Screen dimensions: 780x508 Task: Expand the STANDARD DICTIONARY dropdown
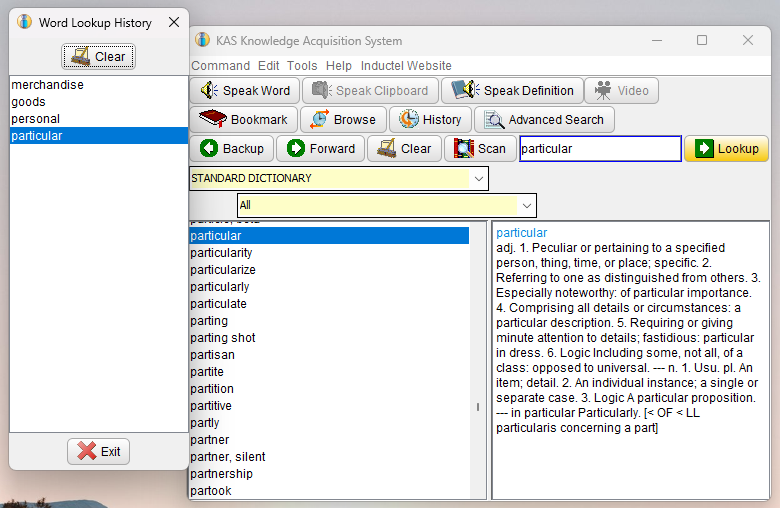click(x=479, y=178)
